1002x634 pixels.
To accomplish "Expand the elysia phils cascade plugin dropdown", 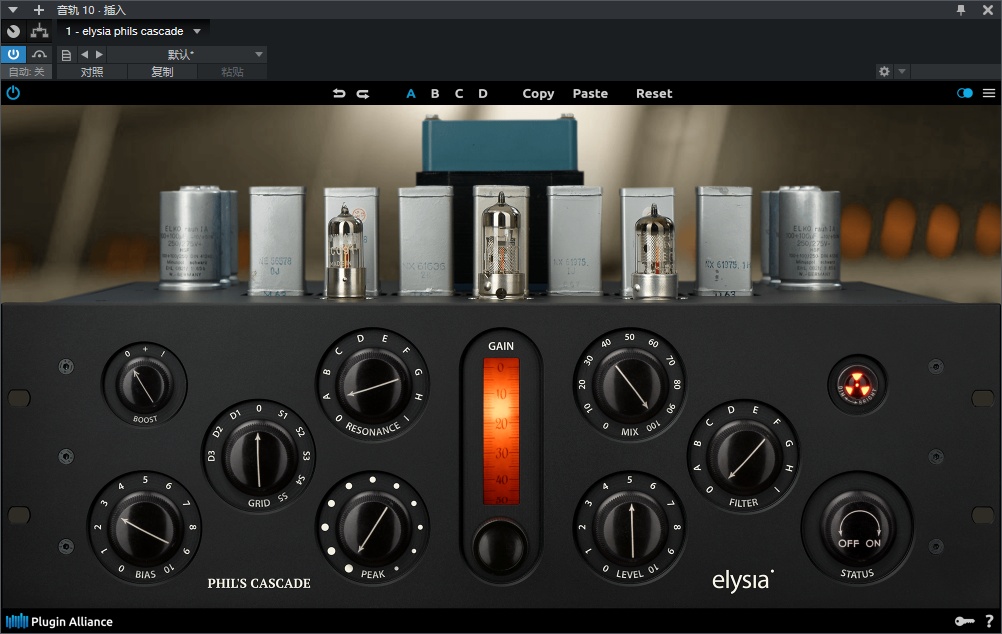I will tap(197, 32).
